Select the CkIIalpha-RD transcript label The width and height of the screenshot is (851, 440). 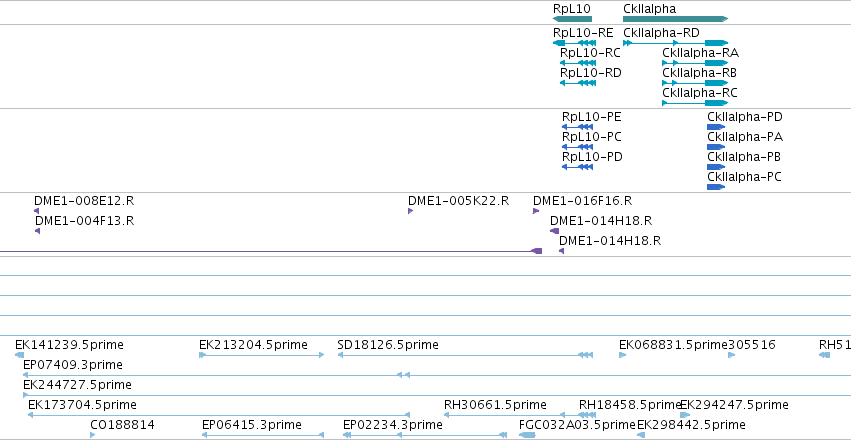point(661,33)
